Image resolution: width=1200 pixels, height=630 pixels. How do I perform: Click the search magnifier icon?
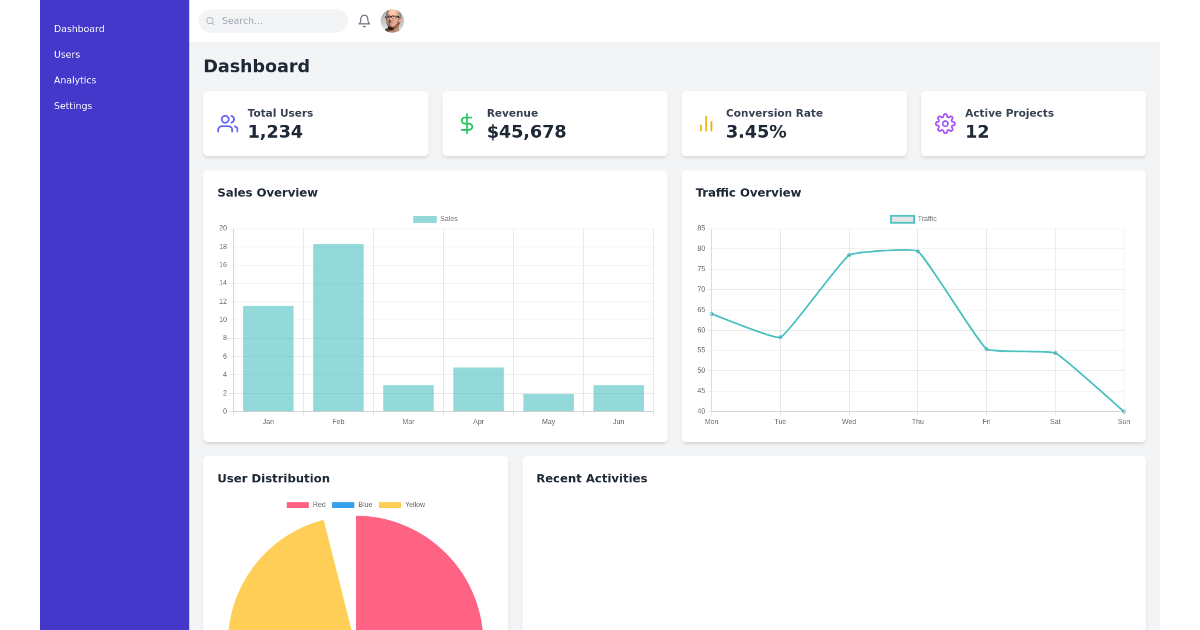210,21
